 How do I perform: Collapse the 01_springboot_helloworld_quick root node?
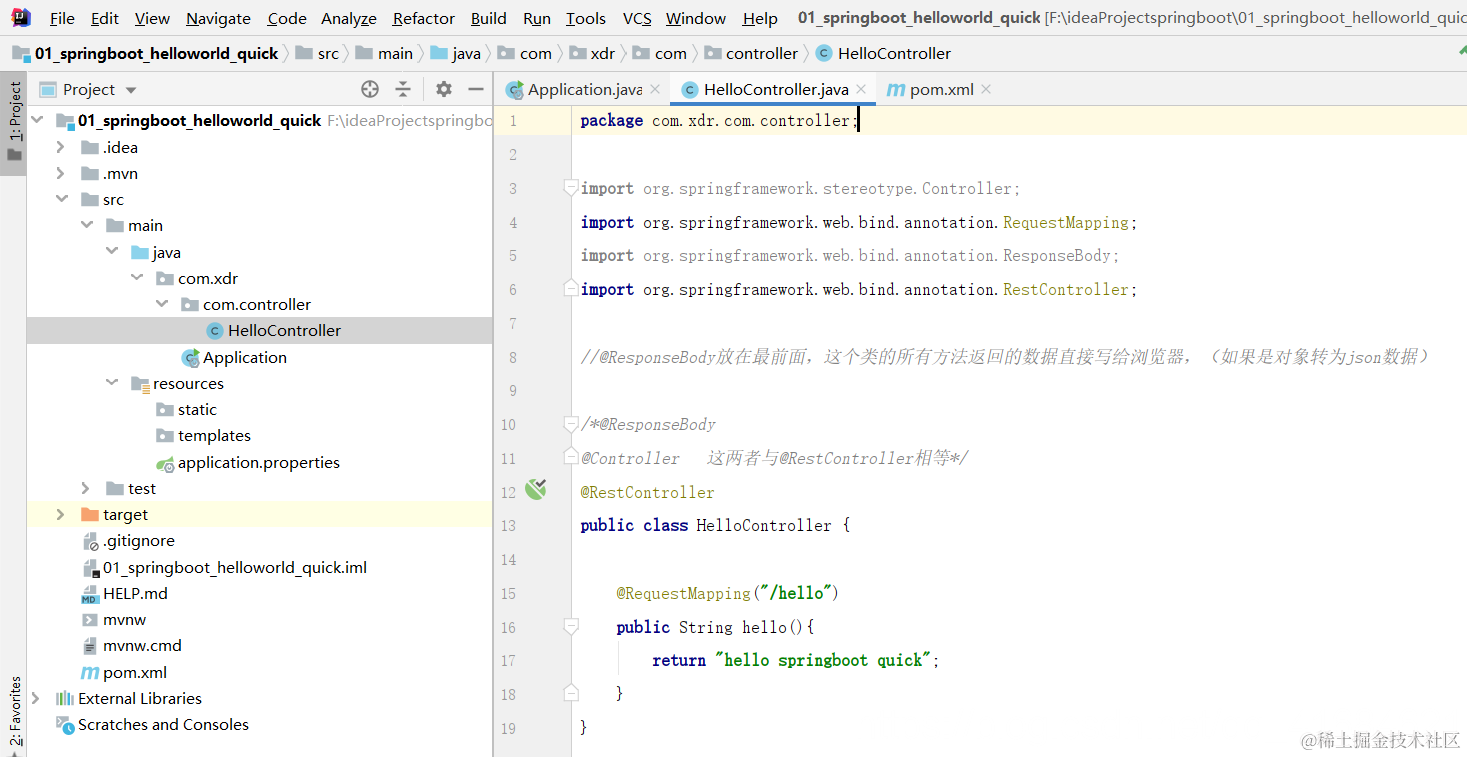(x=38, y=120)
